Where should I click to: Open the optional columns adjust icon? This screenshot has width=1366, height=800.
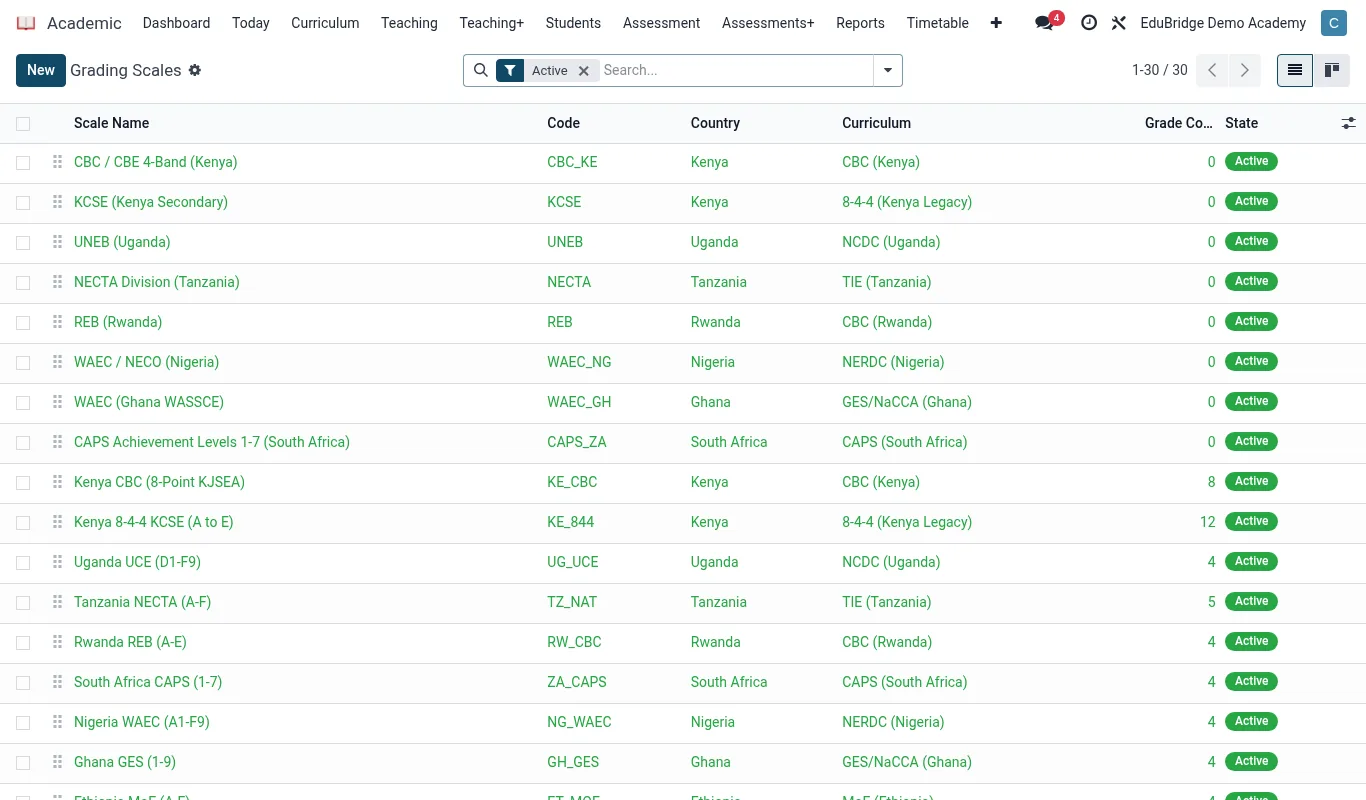pyautogui.click(x=1349, y=123)
